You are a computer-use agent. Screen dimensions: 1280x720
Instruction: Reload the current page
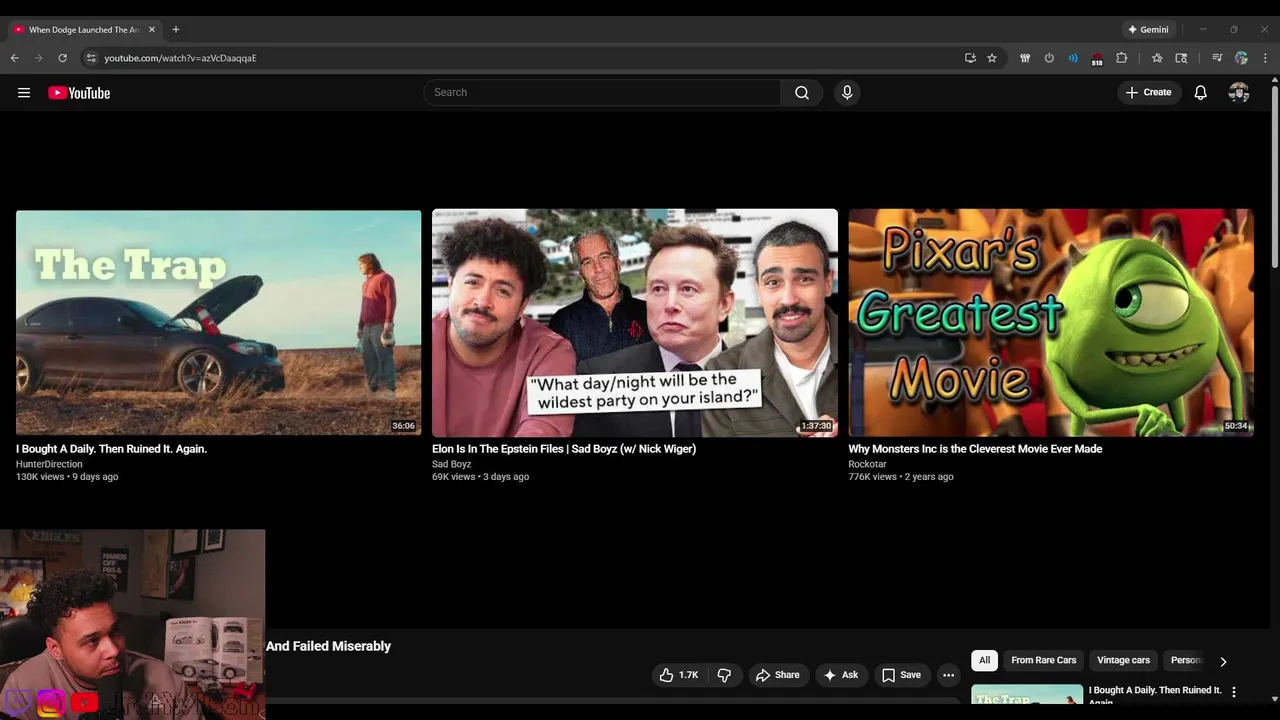[62, 58]
